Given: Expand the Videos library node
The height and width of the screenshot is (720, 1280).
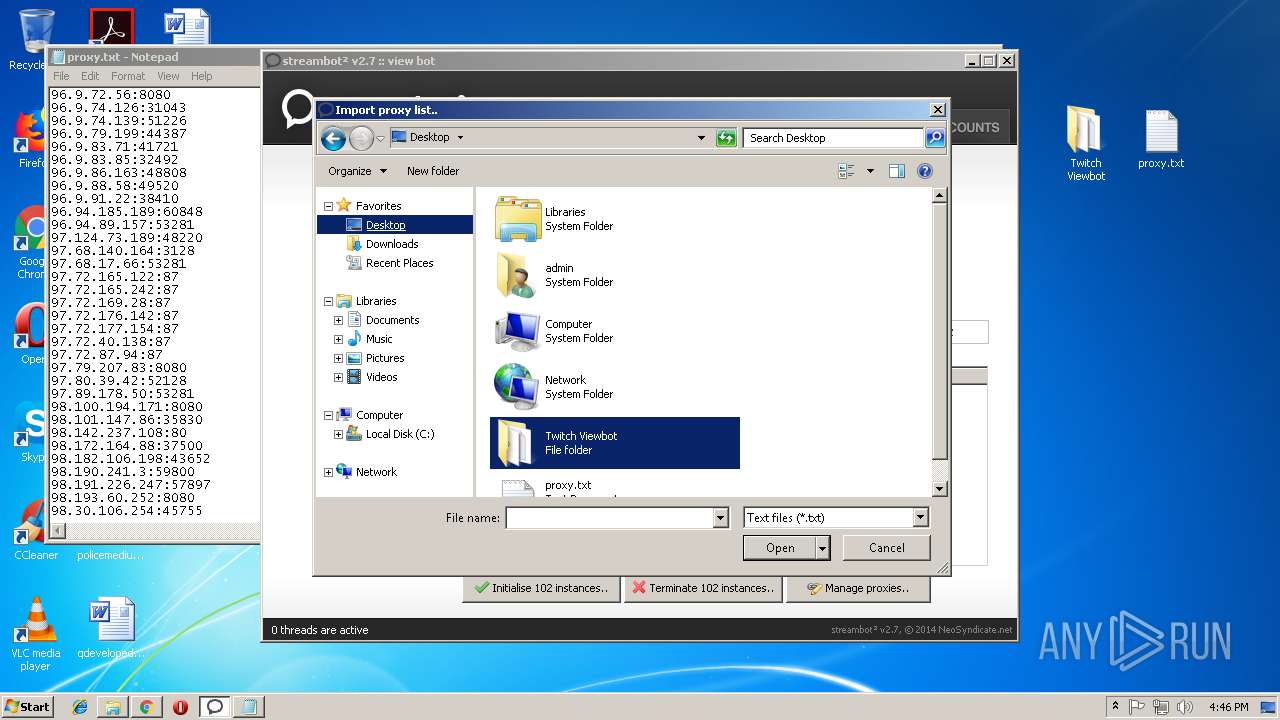Looking at the screenshot, I should click(338, 377).
